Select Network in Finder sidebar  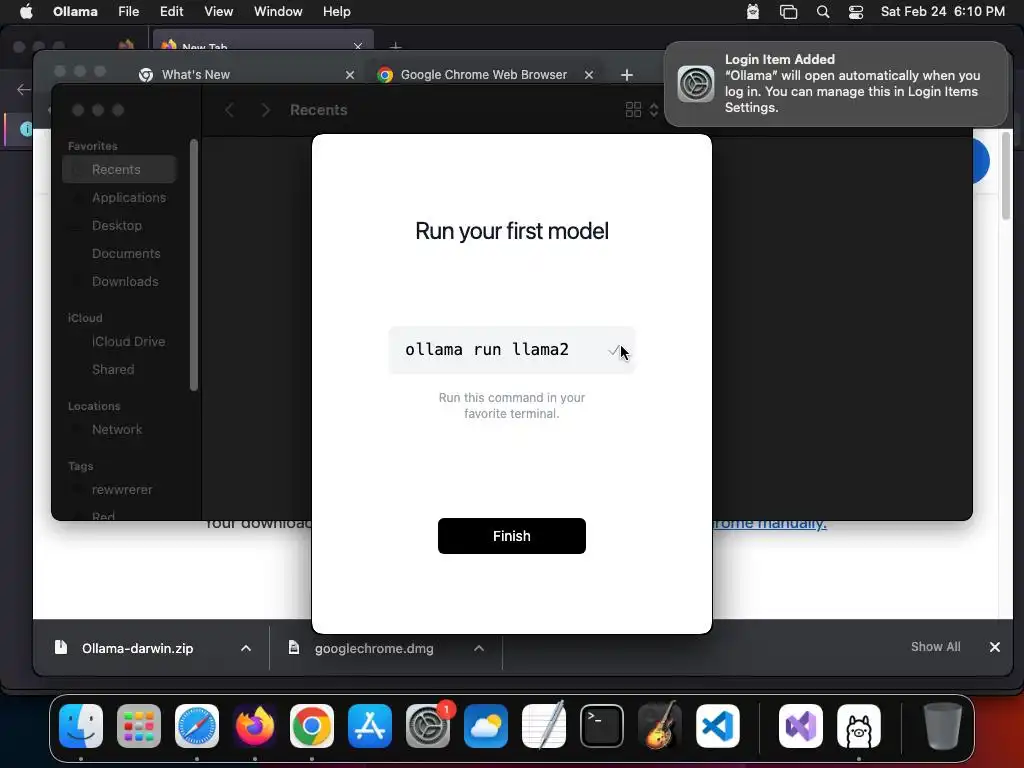coord(117,430)
